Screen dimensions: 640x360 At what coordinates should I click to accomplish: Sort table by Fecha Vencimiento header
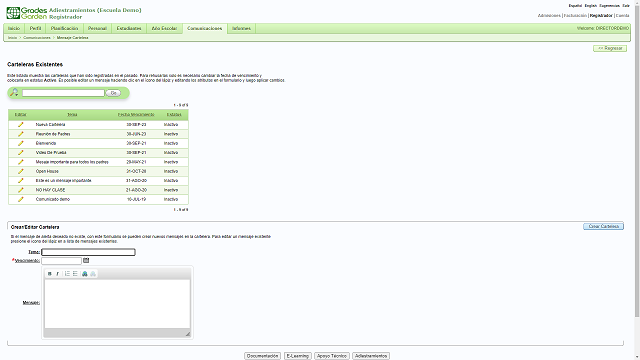click(x=136, y=115)
